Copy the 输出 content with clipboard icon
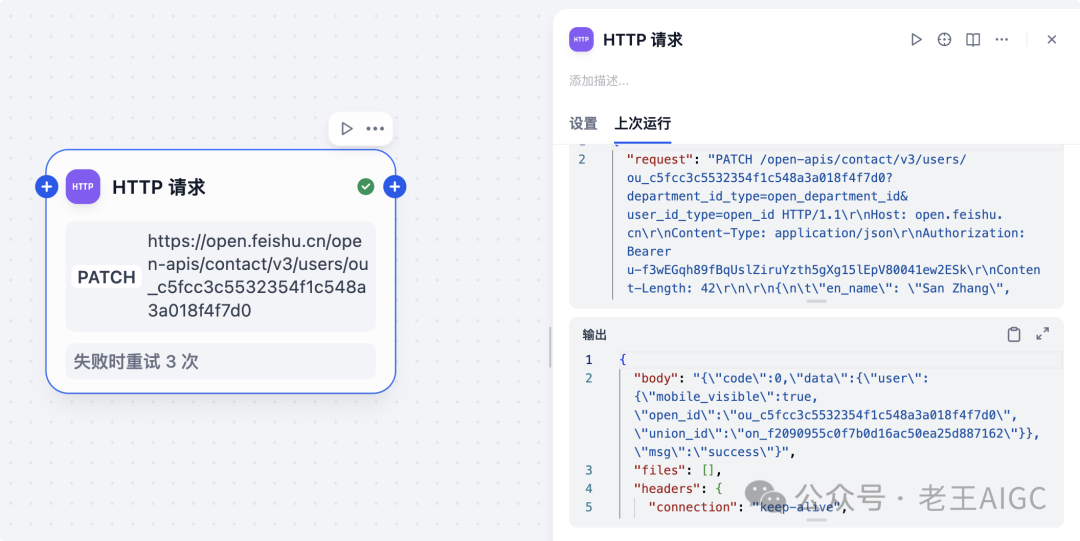The width and height of the screenshot is (1080, 541). (x=1014, y=334)
